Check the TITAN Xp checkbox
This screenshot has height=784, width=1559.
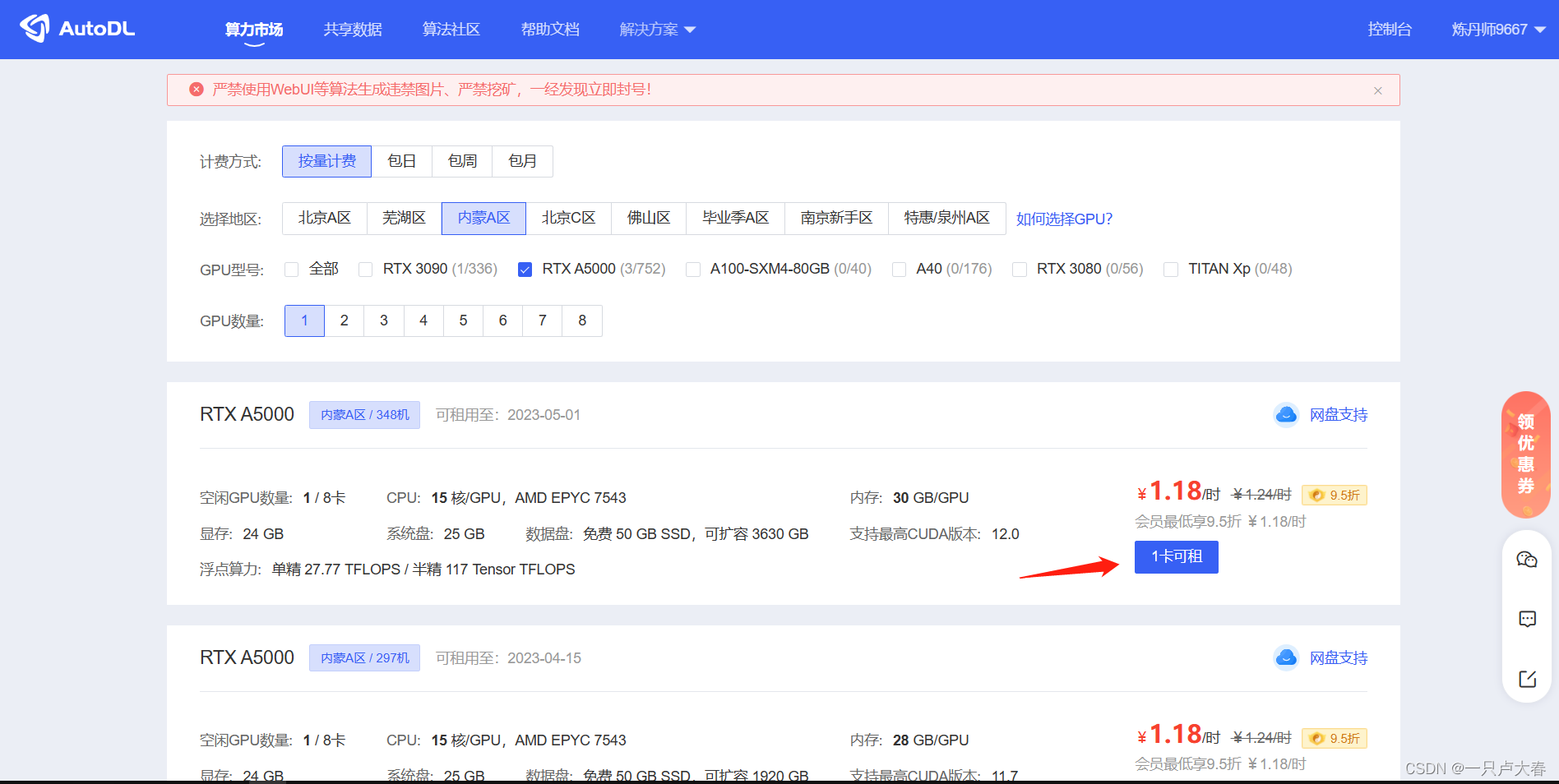pyautogui.click(x=1171, y=270)
